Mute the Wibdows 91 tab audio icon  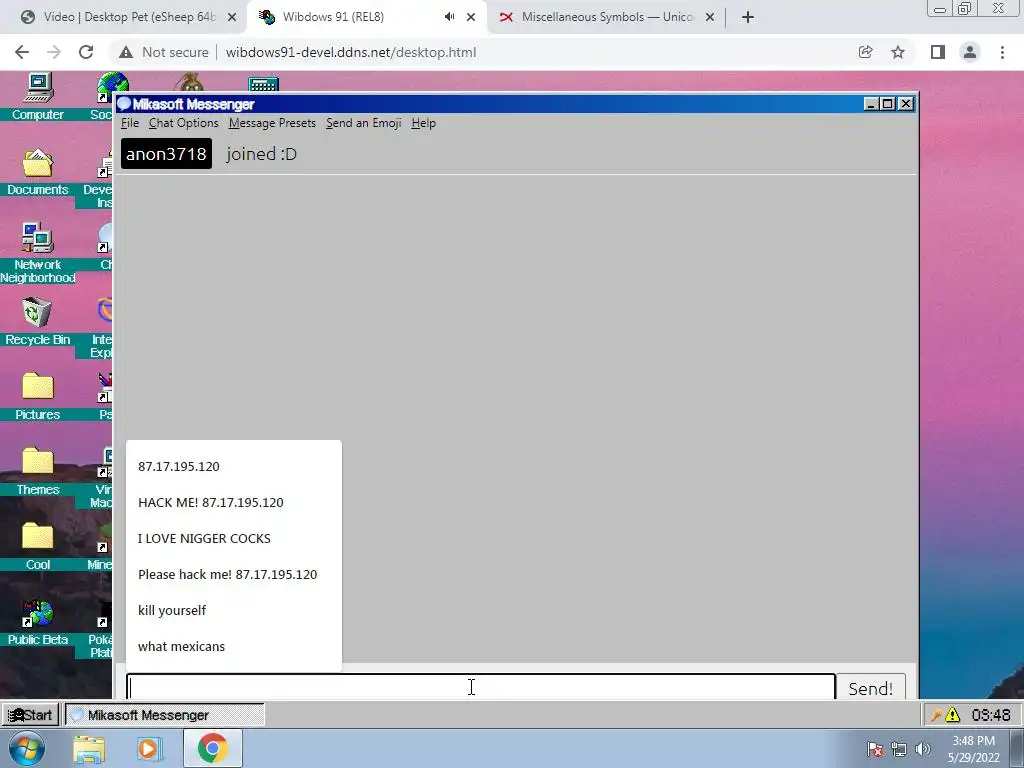click(x=449, y=17)
